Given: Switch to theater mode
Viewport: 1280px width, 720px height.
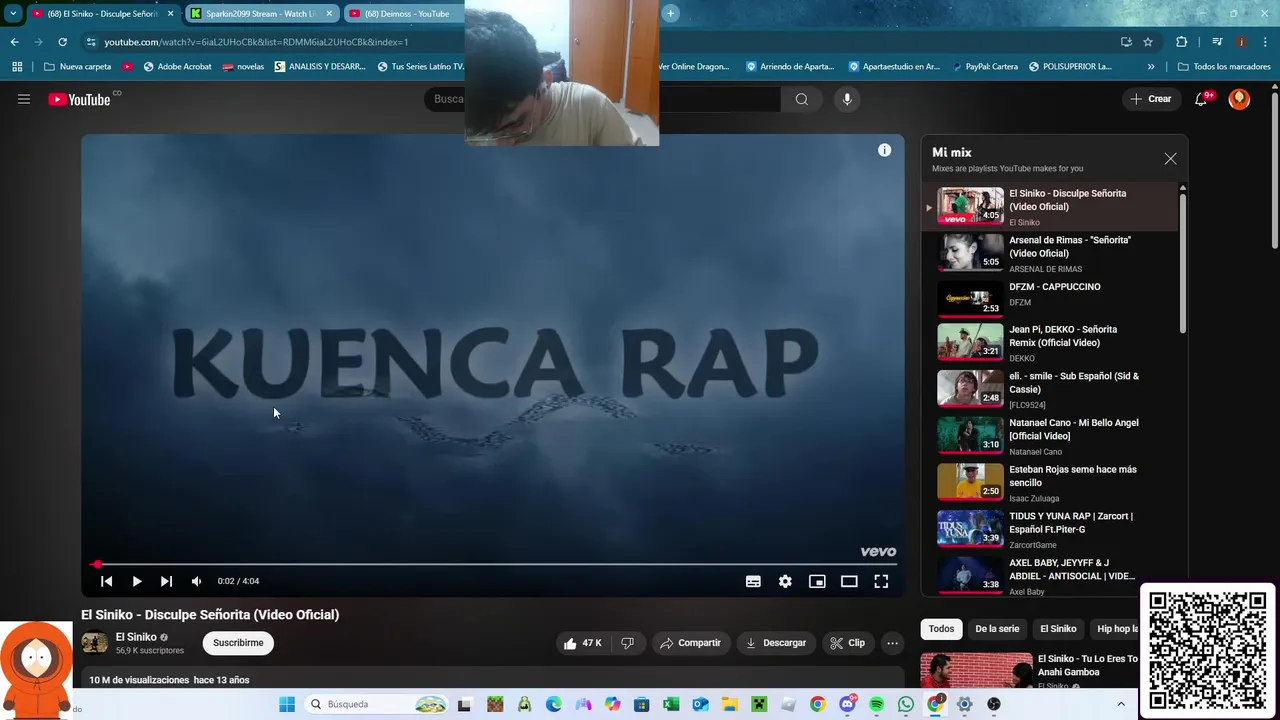Looking at the screenshot, I should click(849, 581).
